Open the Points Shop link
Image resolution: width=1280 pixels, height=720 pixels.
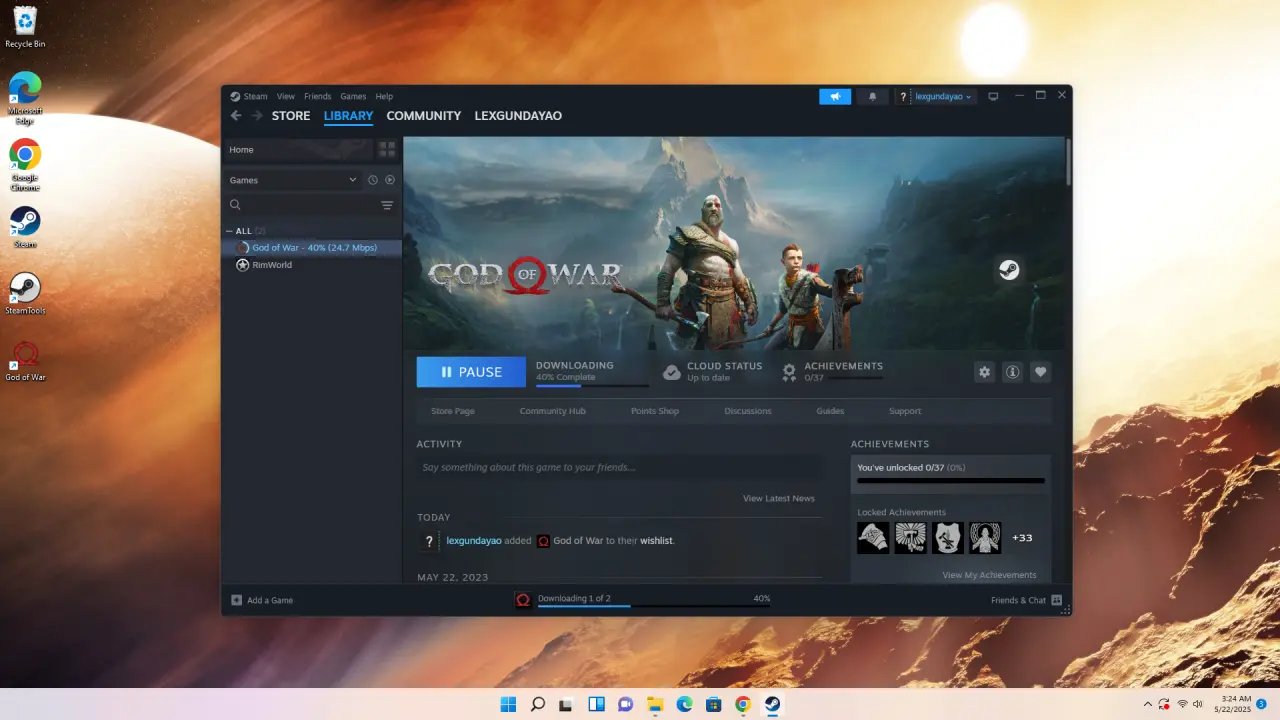[655, 411]
